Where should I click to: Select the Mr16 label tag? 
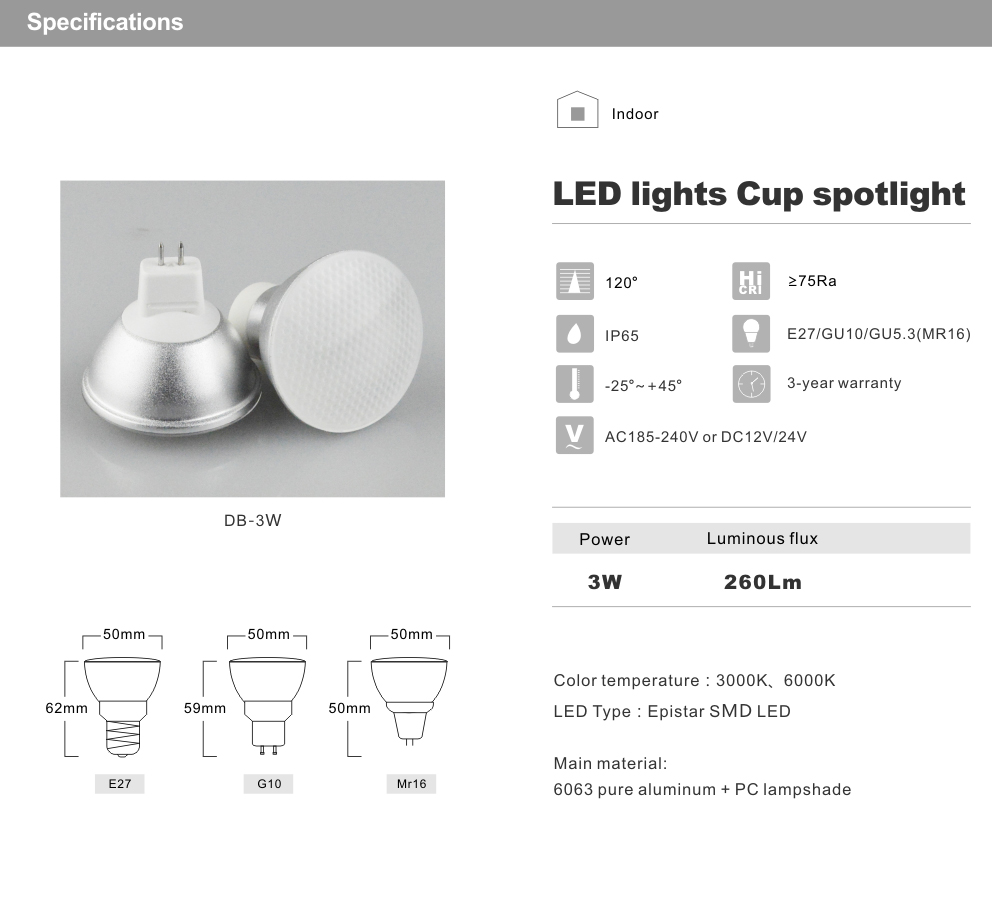411,784
